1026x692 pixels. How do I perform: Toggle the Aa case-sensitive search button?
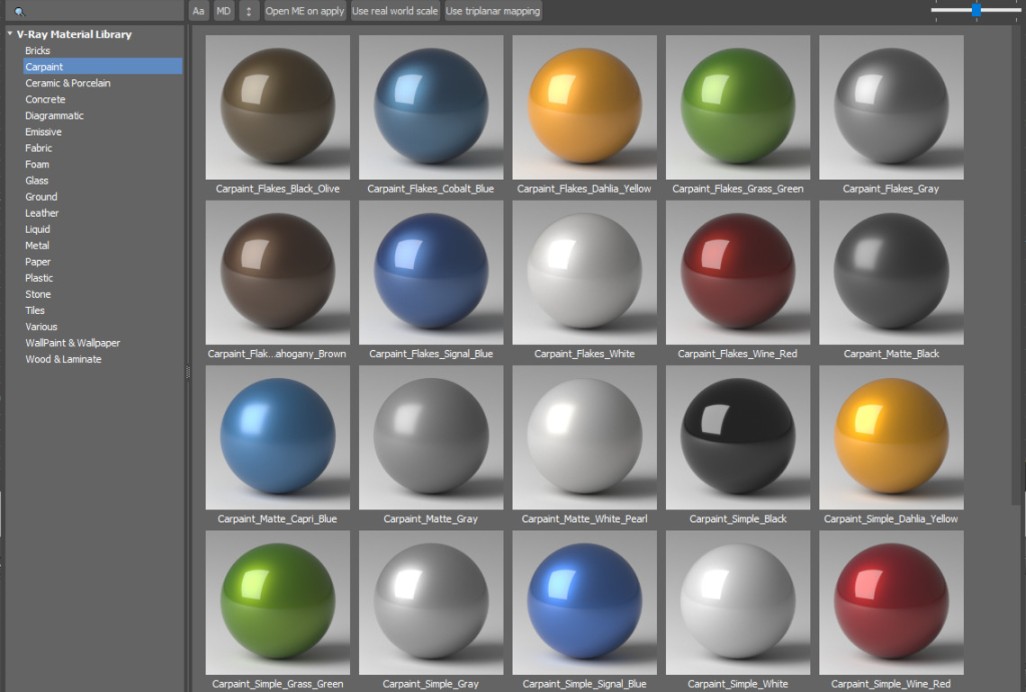(198, 11)
